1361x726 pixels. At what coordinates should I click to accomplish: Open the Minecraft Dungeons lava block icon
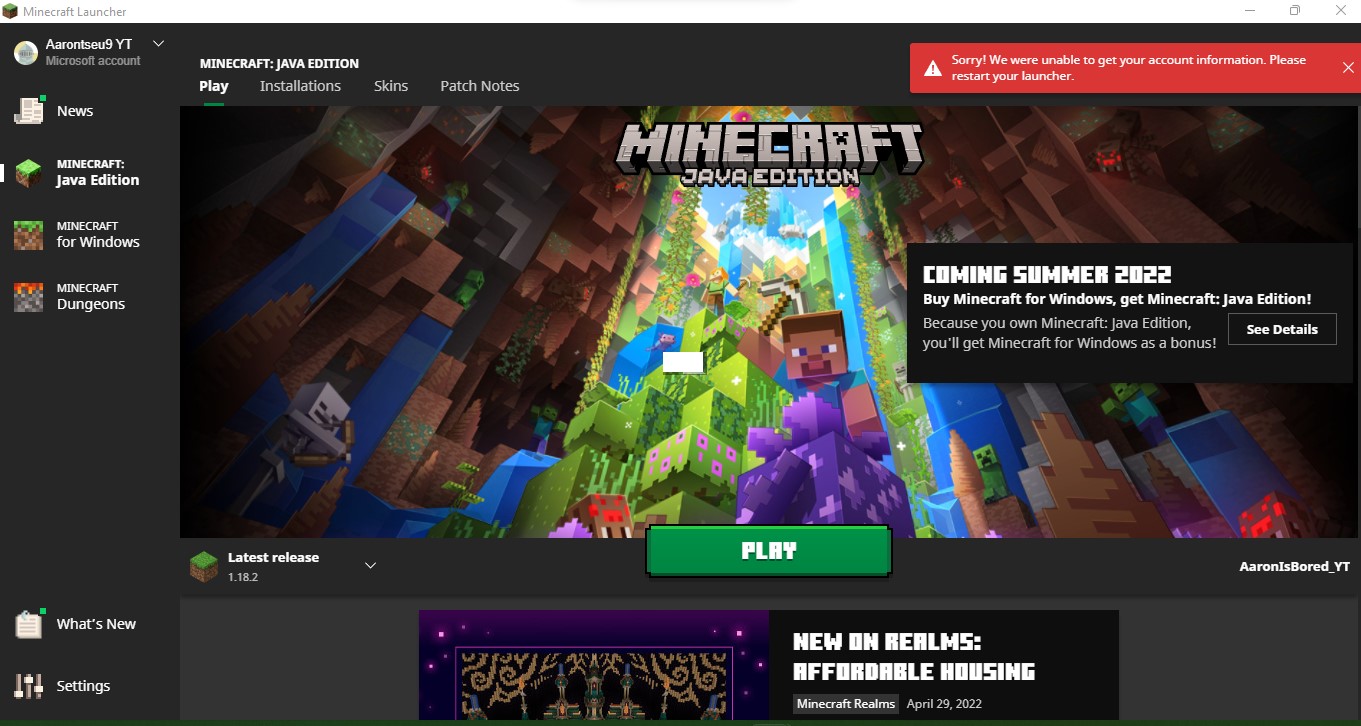point(29,297)
